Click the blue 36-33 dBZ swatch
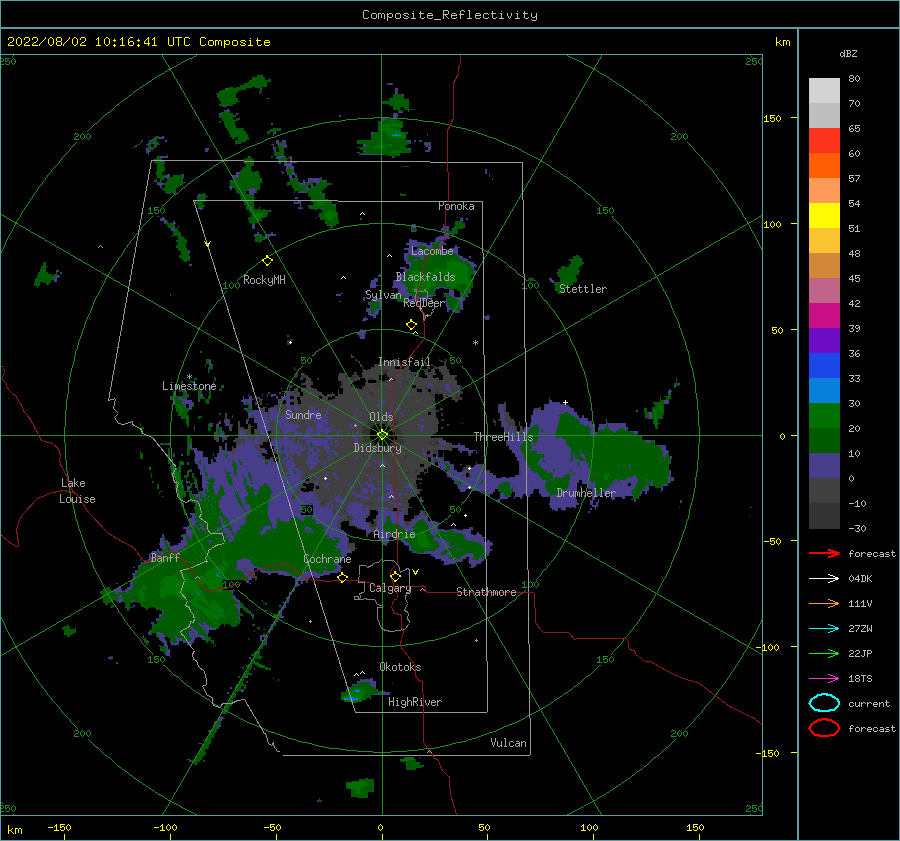The image size is (900, 841). (824, 366)
